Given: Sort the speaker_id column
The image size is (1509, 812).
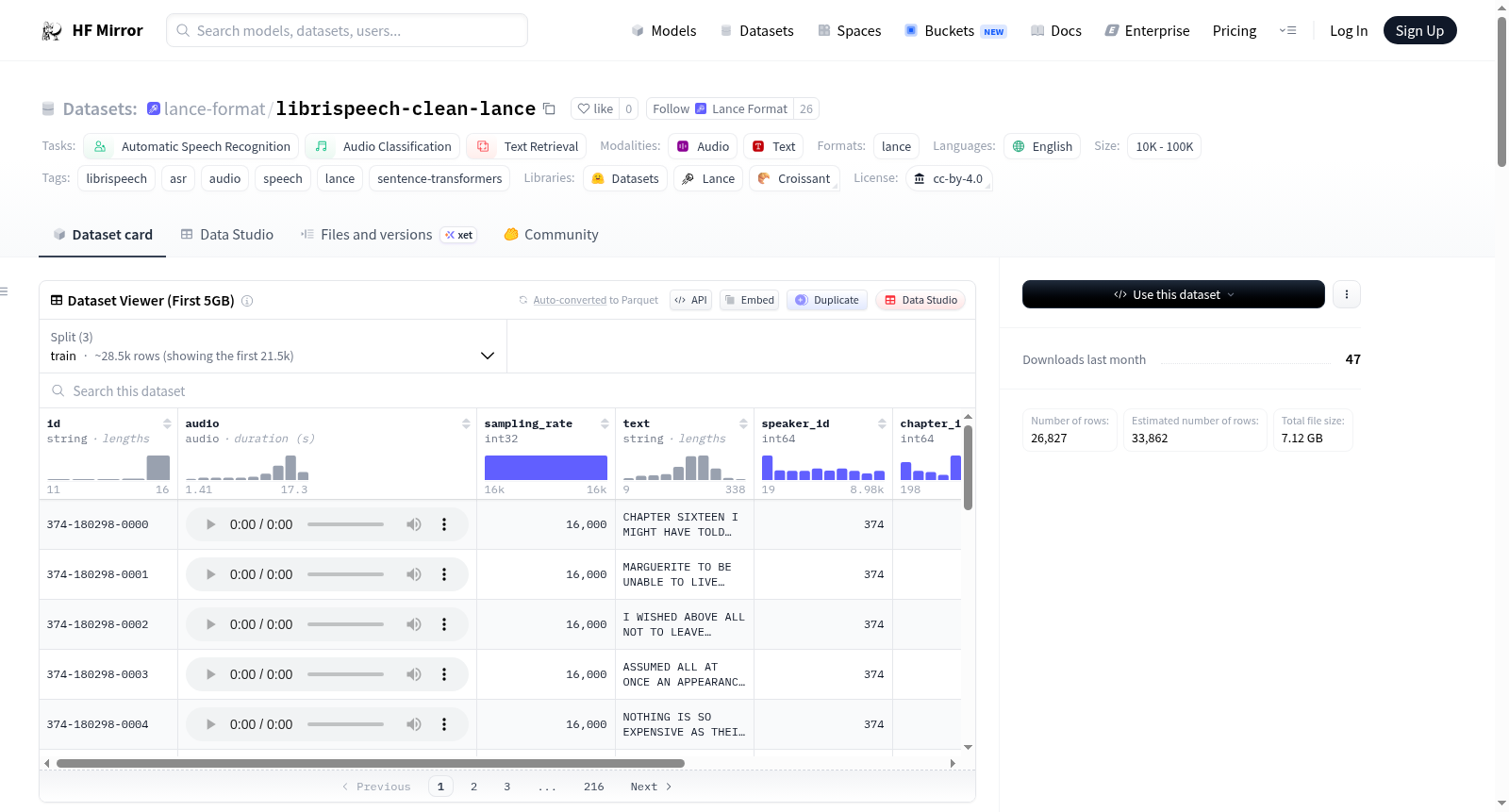Looking at the screenshot, I should (x=882, y=423).
